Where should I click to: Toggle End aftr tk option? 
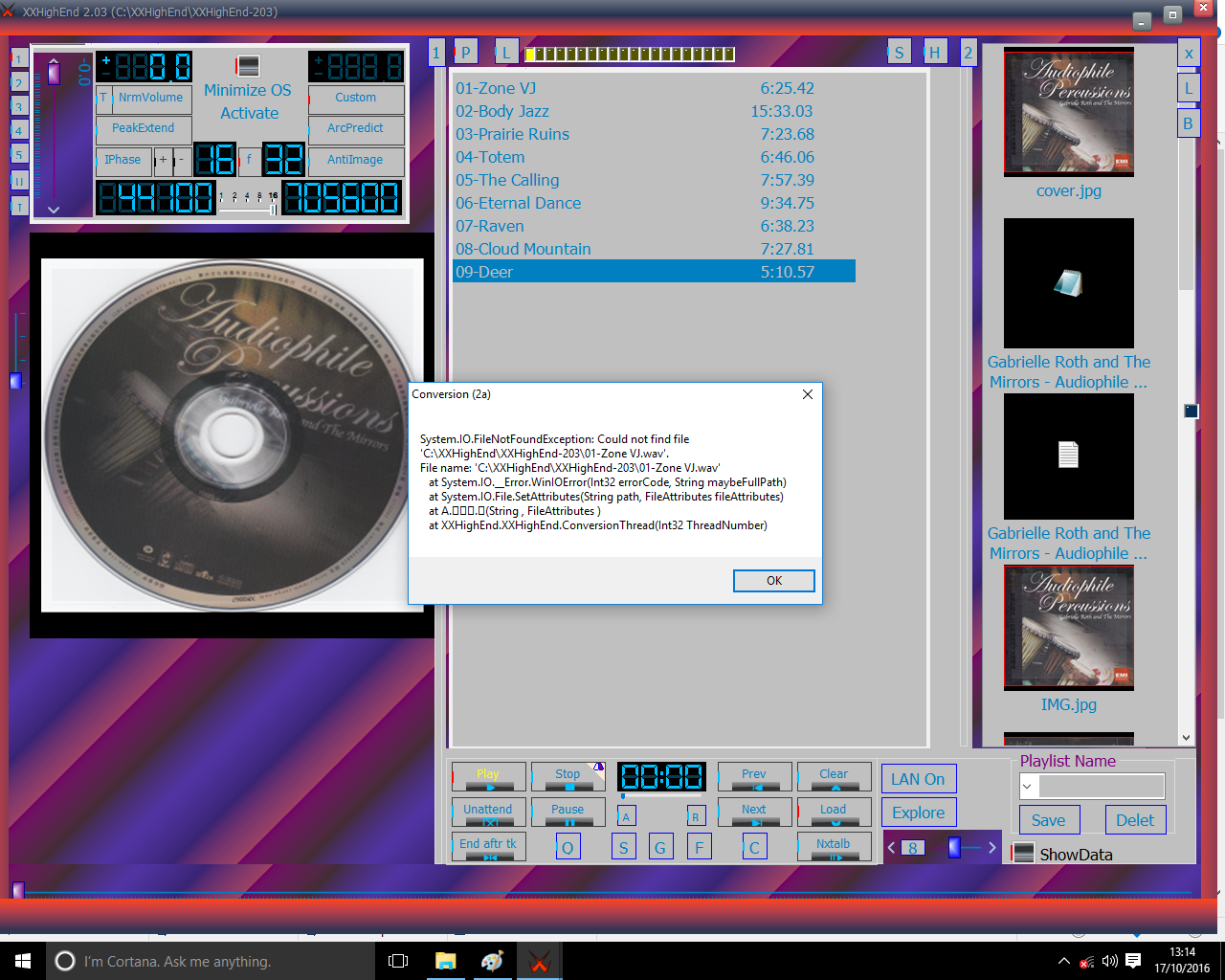[x=488, y=846]
